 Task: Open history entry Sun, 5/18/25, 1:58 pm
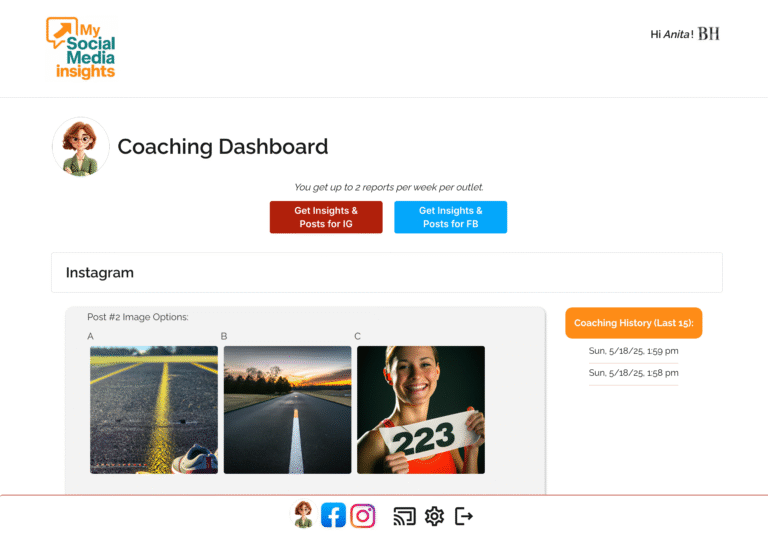pyautogui.click(x=633, y=373)
